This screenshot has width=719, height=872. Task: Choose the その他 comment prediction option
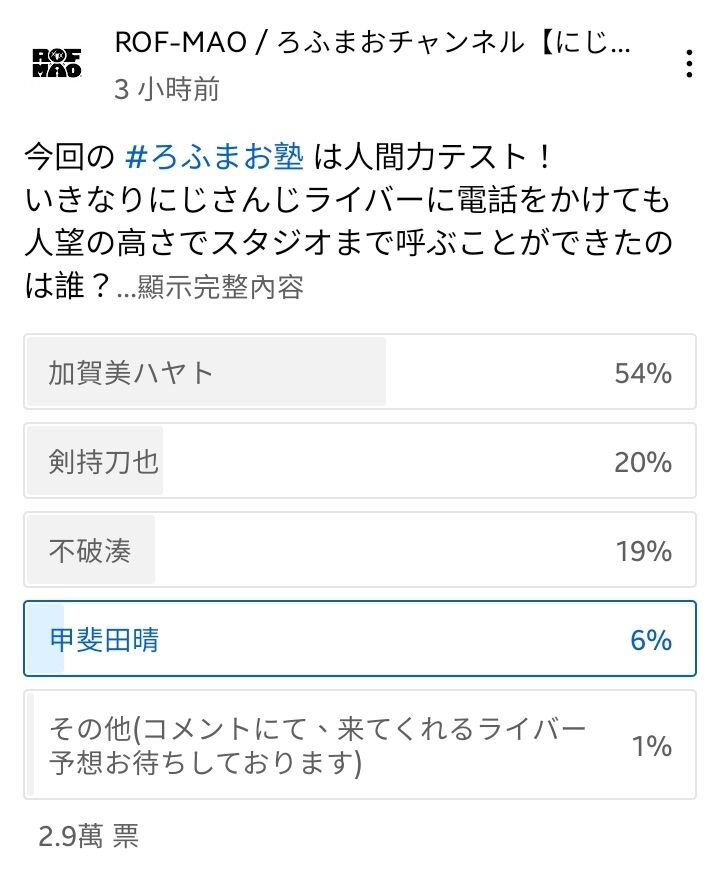tap(360, 745)
